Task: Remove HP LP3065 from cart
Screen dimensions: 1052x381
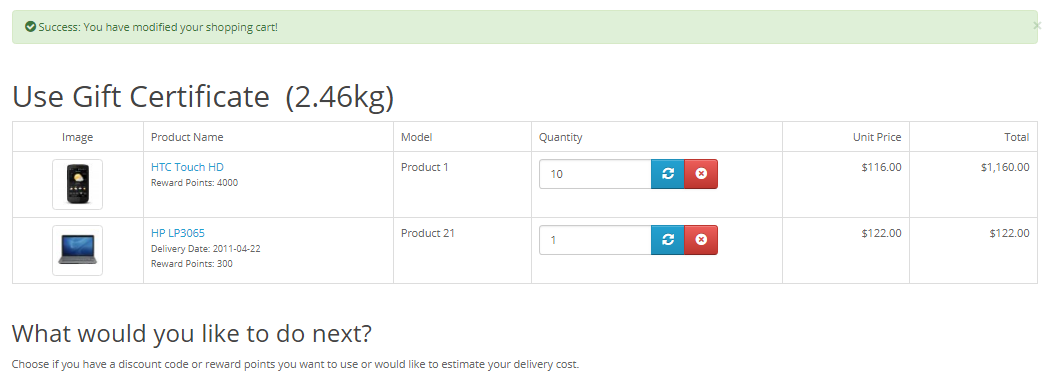Action: tap(701, 239)
